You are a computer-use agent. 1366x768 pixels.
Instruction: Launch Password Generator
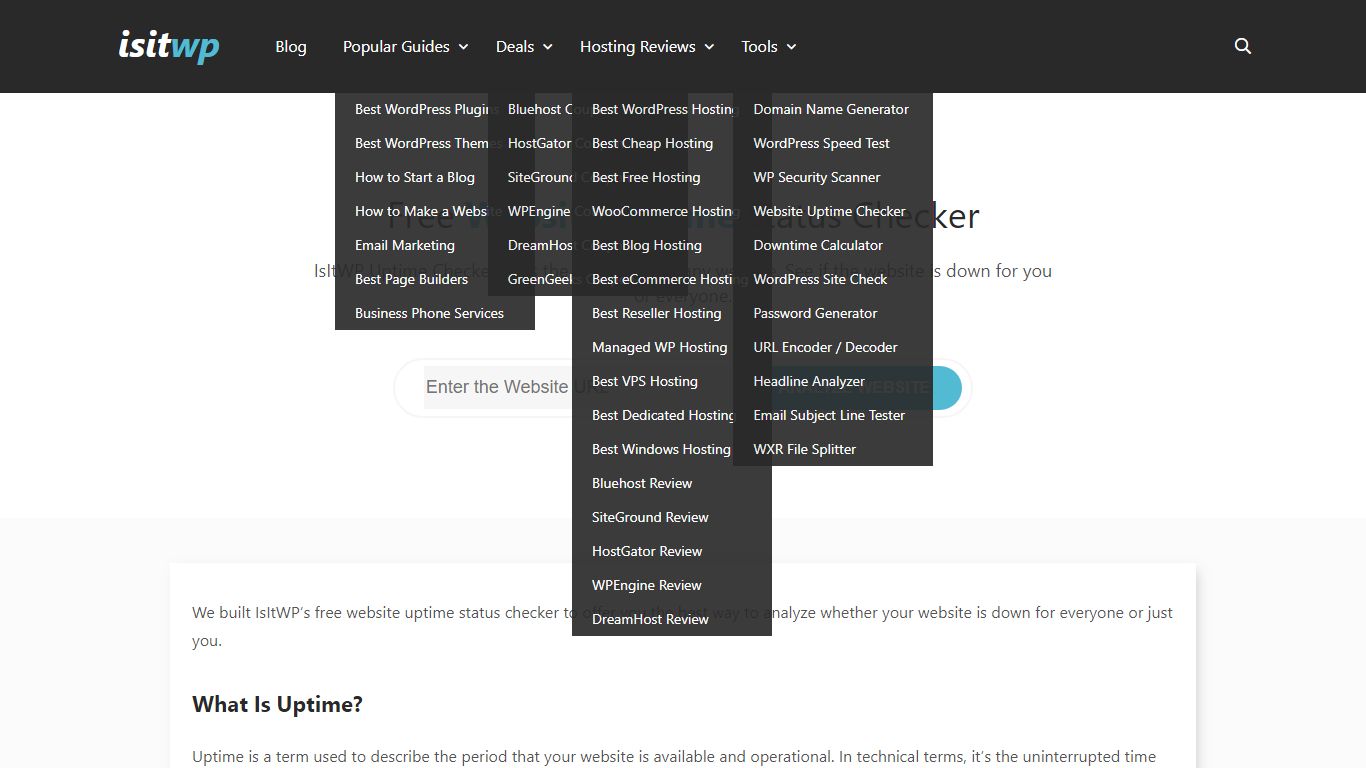click(x=815, y=313)
